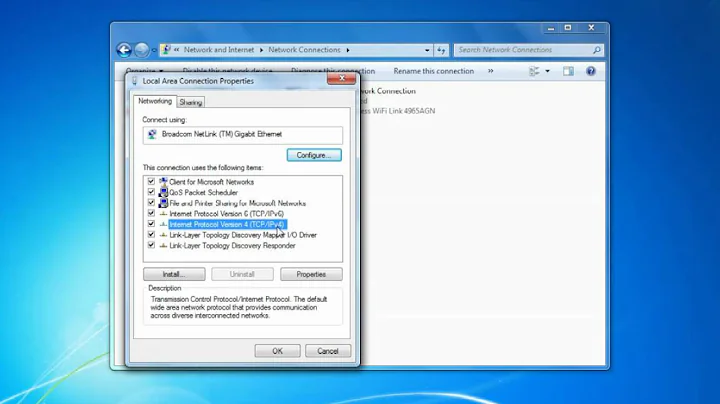This screenshot has height=404, width=720.
Task: Uncheck Client for Microsoft Networks
Action: [x=151, y=181]
